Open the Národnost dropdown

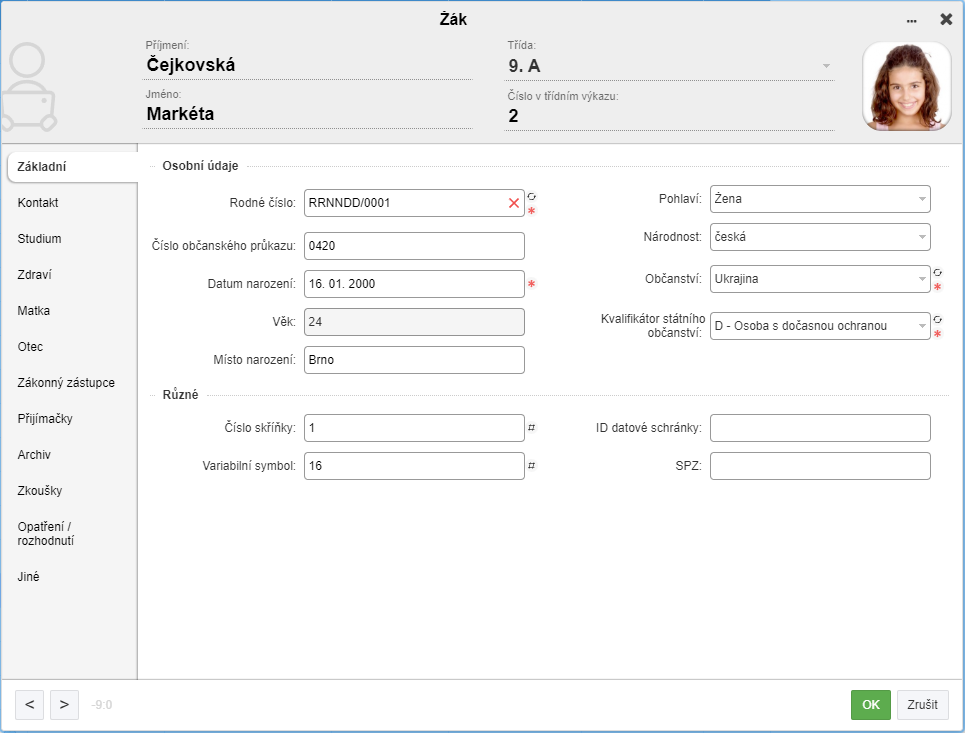820,237
